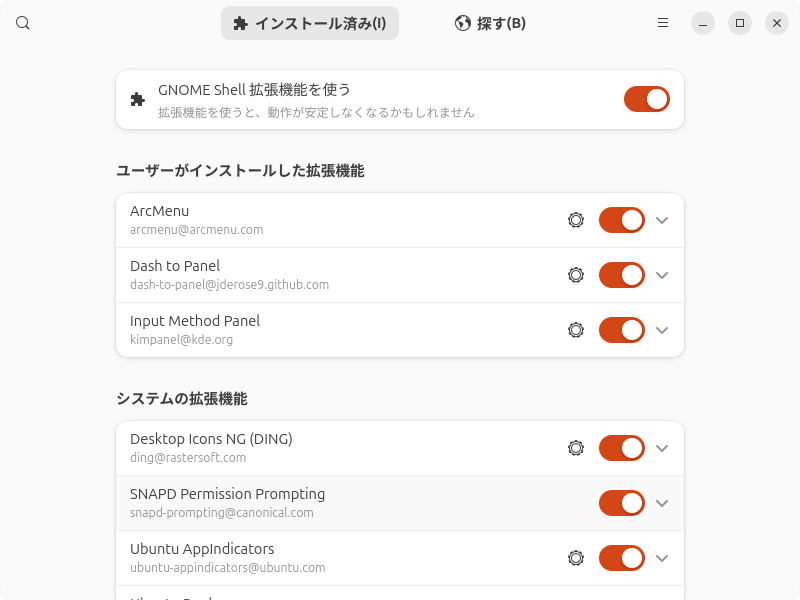Expand the ArcMenu details chevron

click(662, 220)
